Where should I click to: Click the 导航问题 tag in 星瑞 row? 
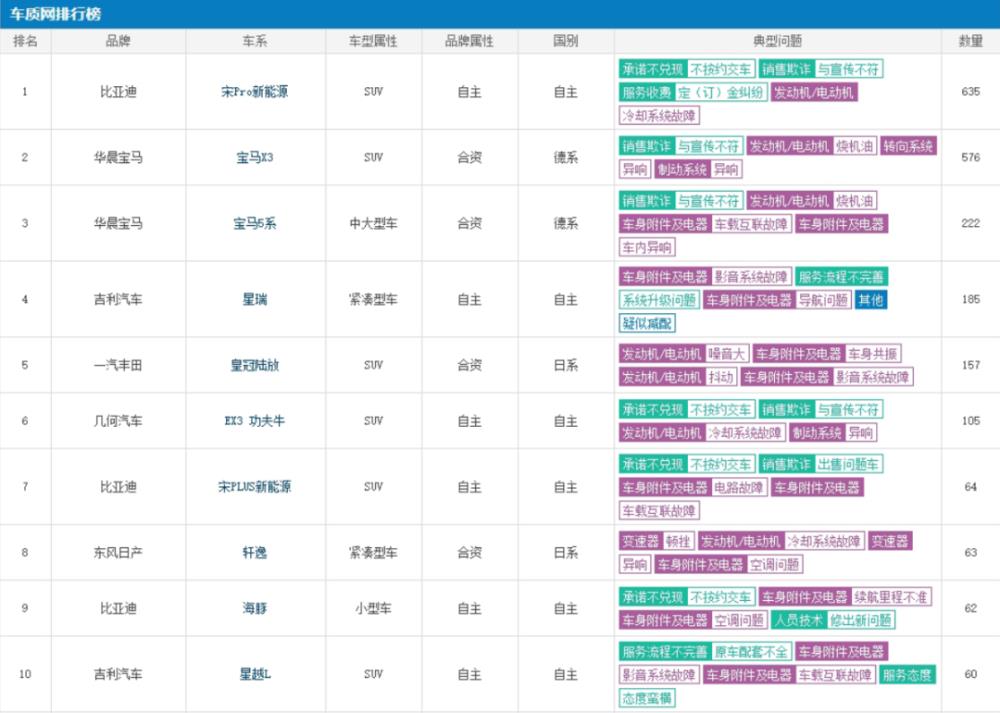pyautogui.click(x=823, y=300)
